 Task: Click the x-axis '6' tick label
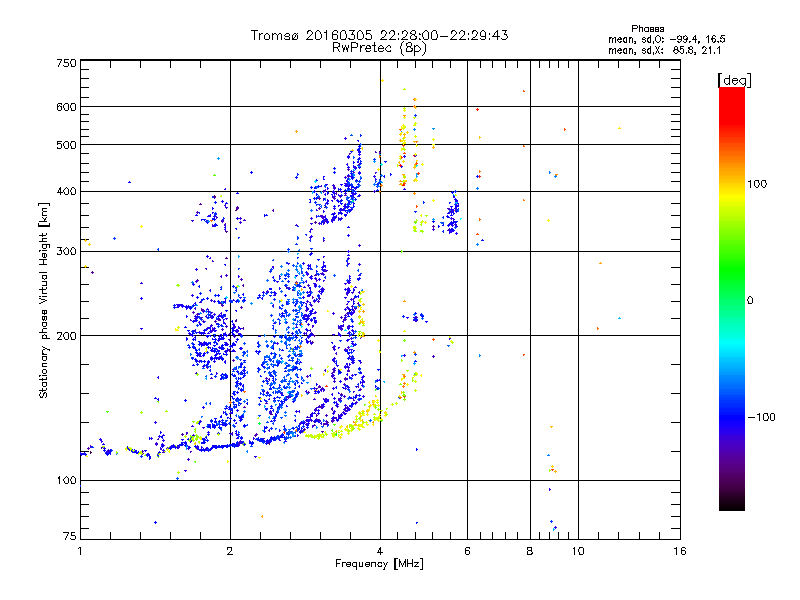click(x=467, y=551)
